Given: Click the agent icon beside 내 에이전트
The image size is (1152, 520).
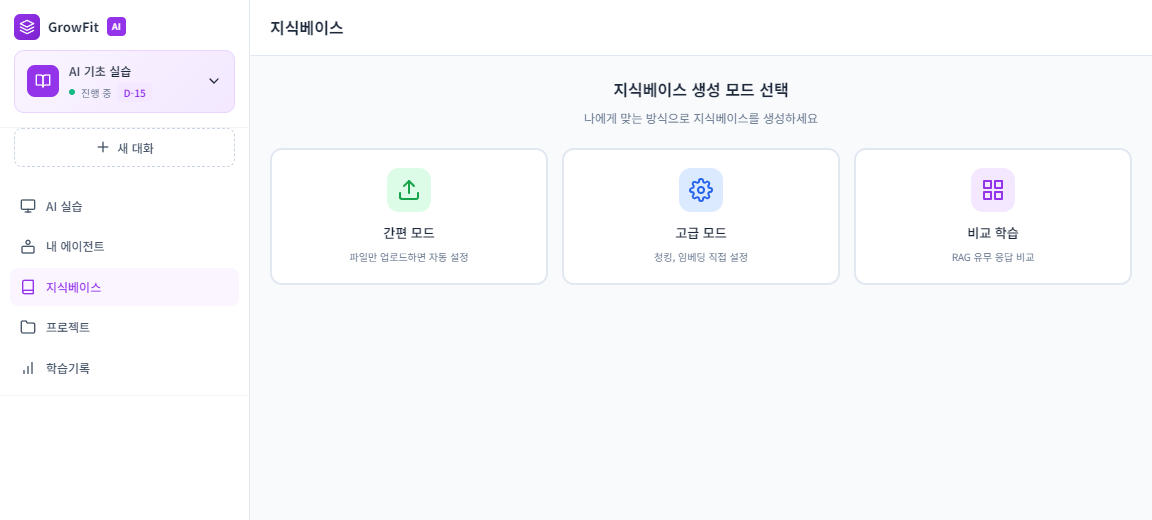Looking at the screenshot, I should (28, 246).
